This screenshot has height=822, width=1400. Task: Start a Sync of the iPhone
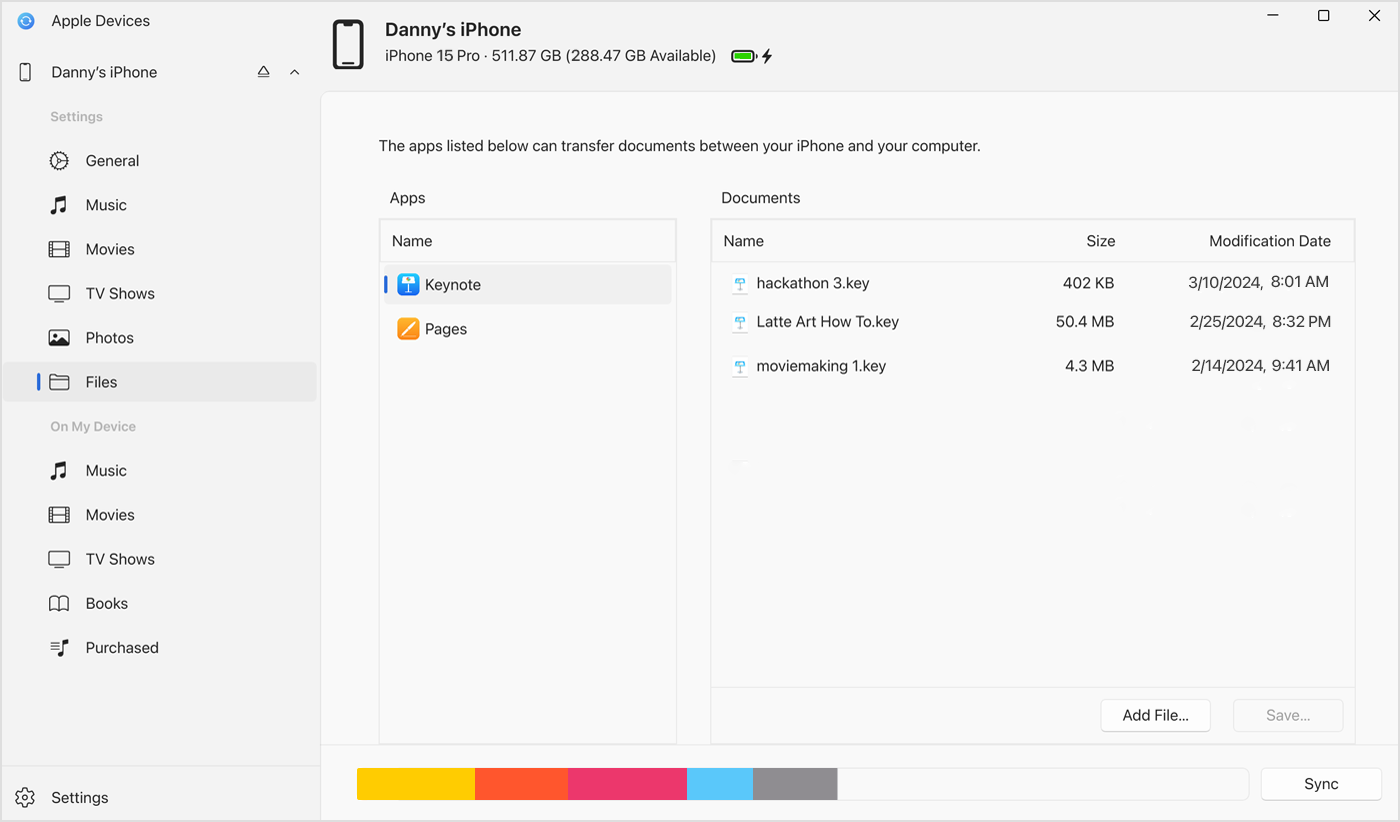click(1320, 784)
